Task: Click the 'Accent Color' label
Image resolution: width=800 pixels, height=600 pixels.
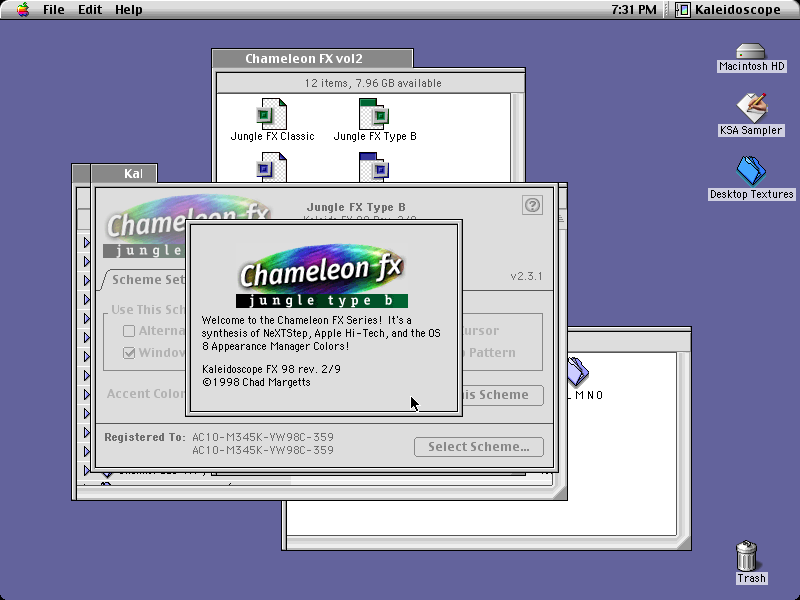Action: (146, 394)
